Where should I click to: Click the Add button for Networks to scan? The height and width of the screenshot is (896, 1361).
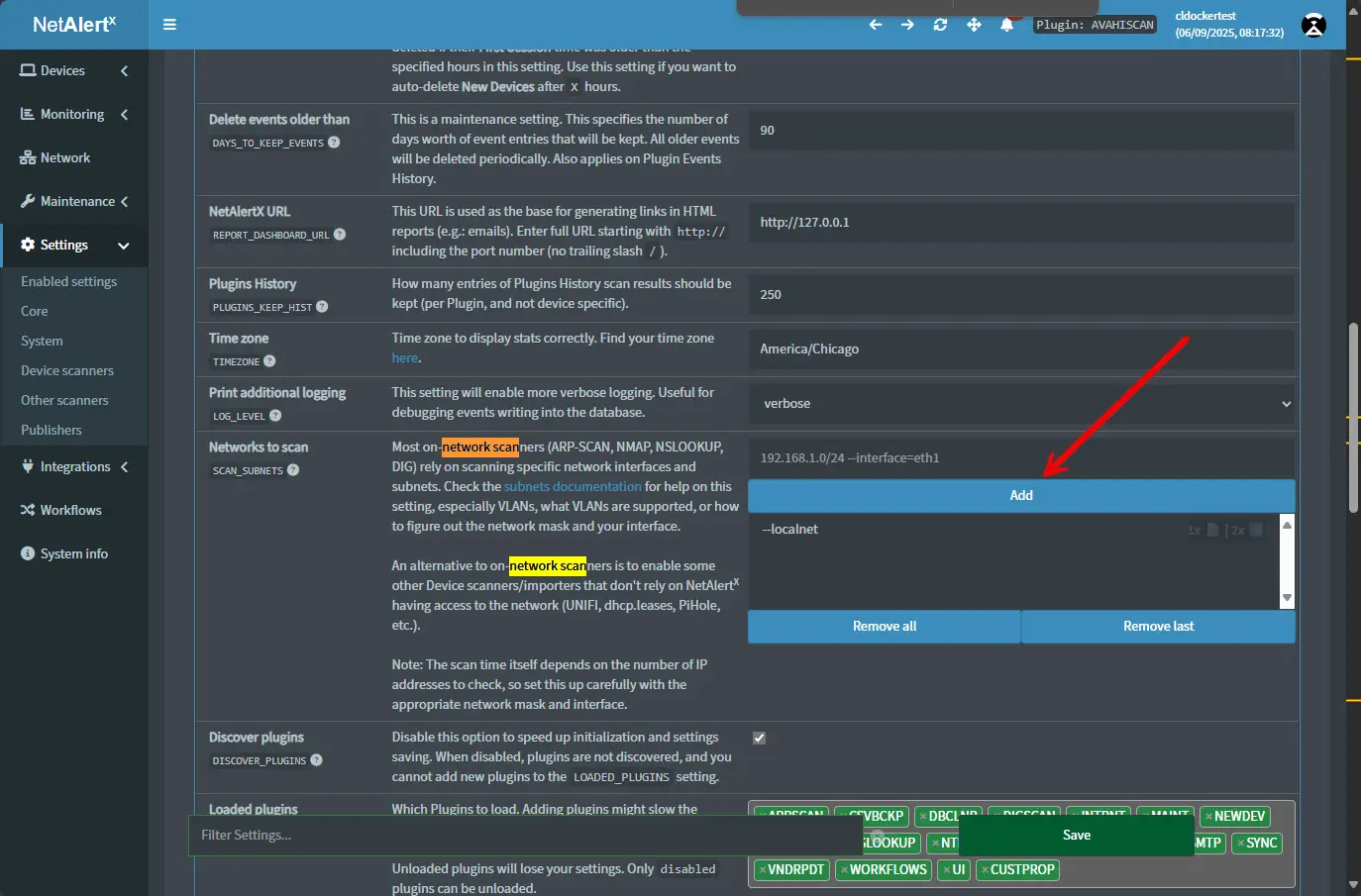(1021, 496)
